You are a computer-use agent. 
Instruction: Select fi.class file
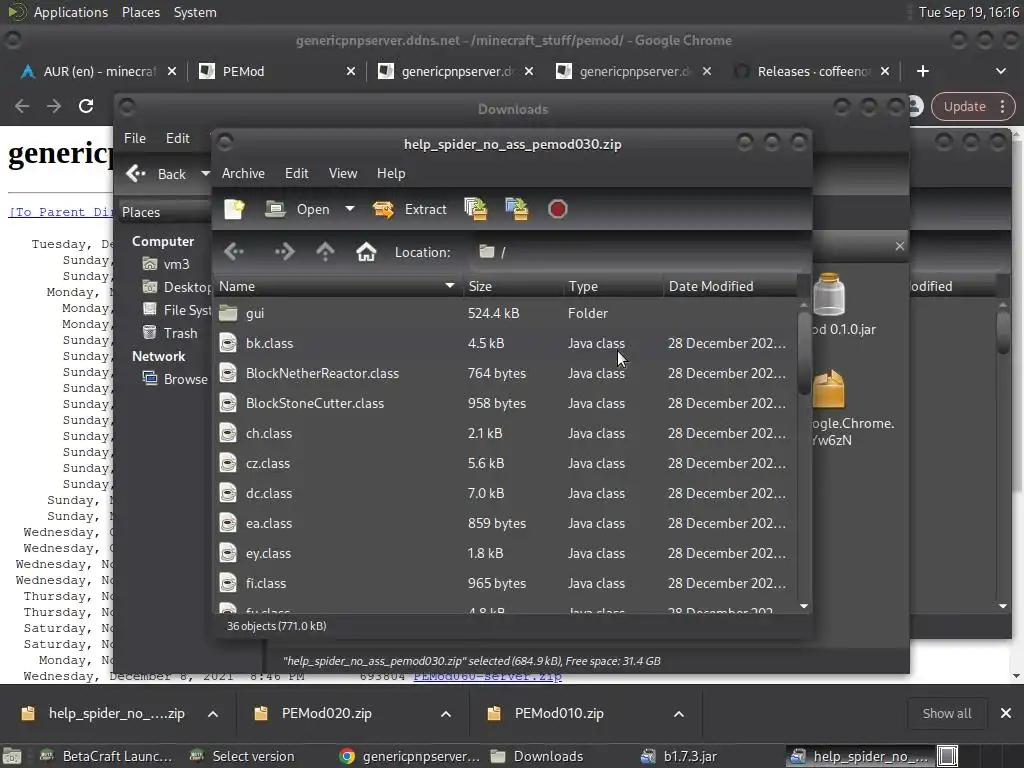pos(505,583)
